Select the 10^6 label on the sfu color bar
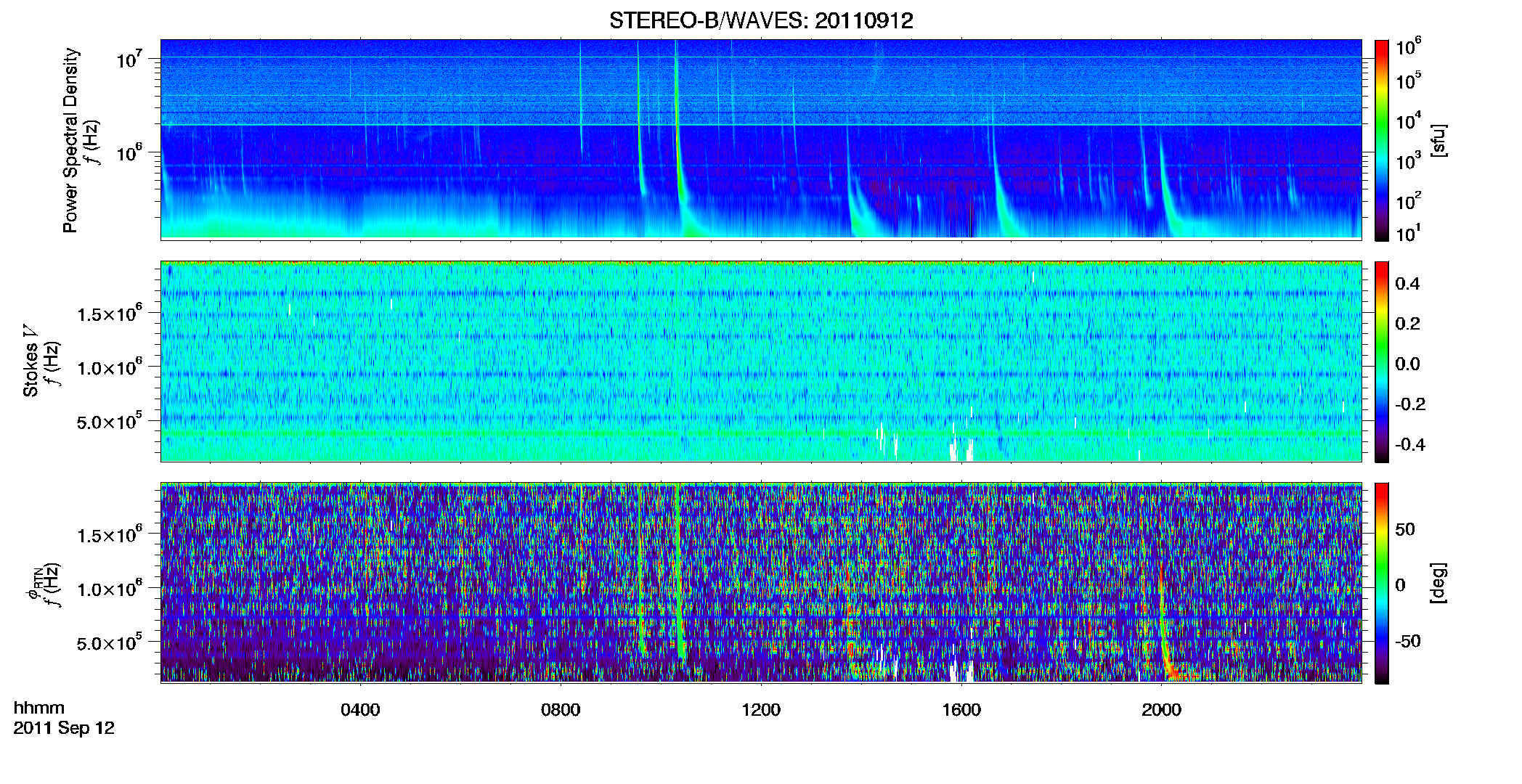1522x784 pixels. [x=1409, y=46]
